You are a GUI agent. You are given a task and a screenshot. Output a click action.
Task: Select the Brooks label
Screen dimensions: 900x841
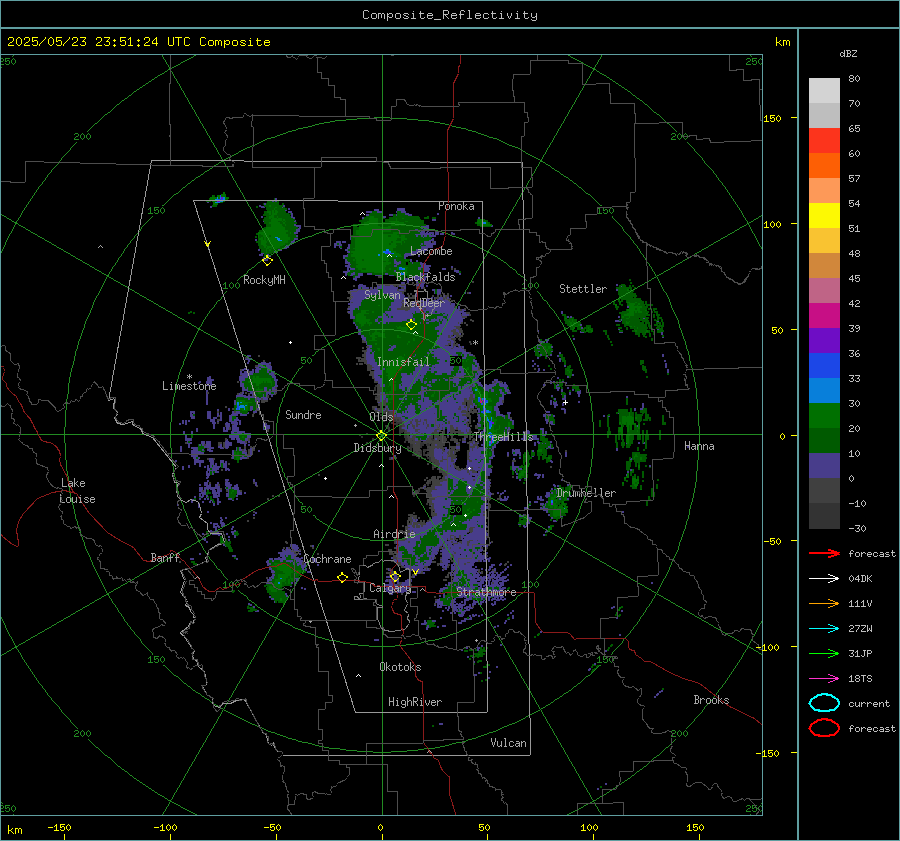[711, 700]
